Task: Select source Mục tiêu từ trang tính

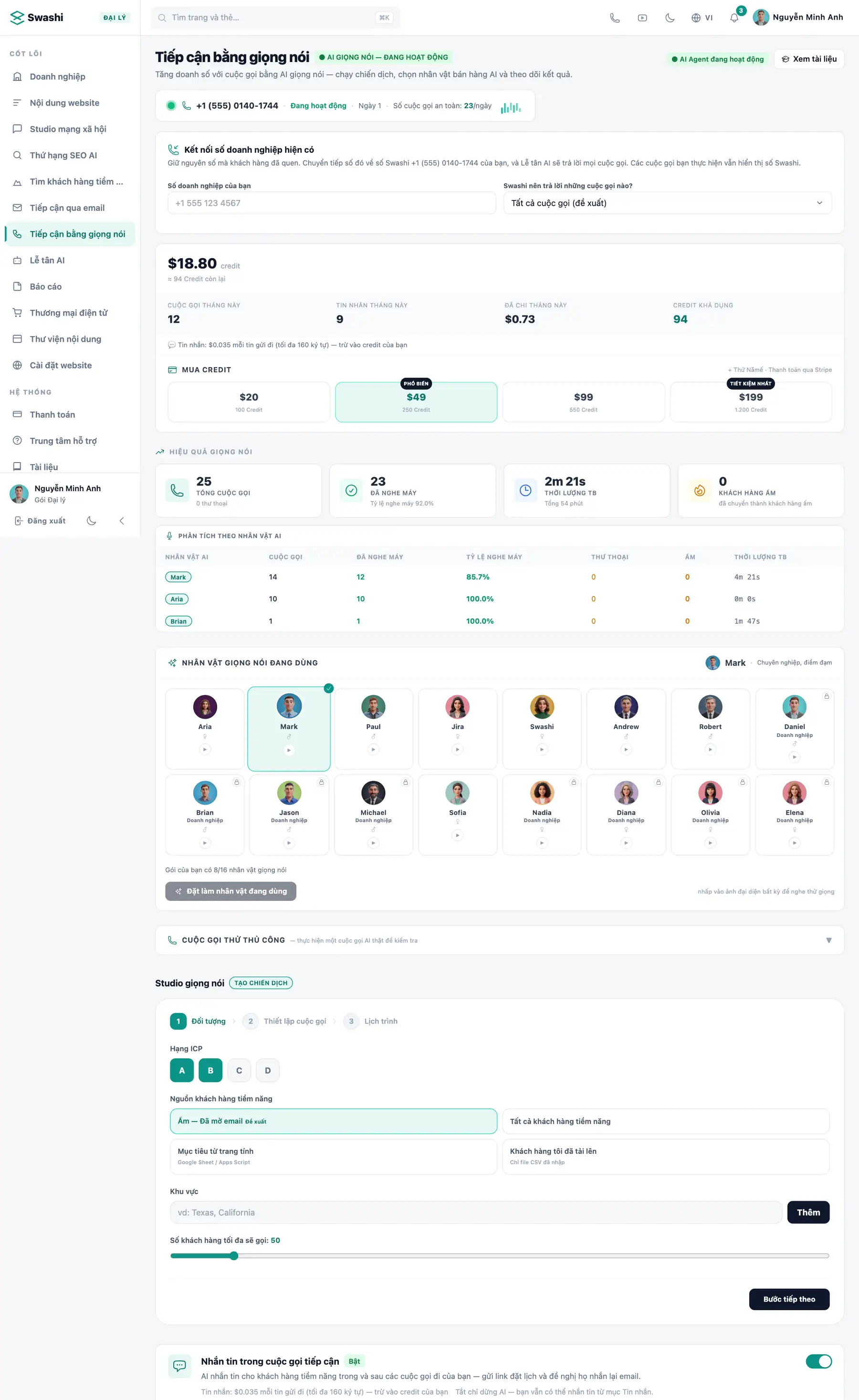Action: point(334,1156)
